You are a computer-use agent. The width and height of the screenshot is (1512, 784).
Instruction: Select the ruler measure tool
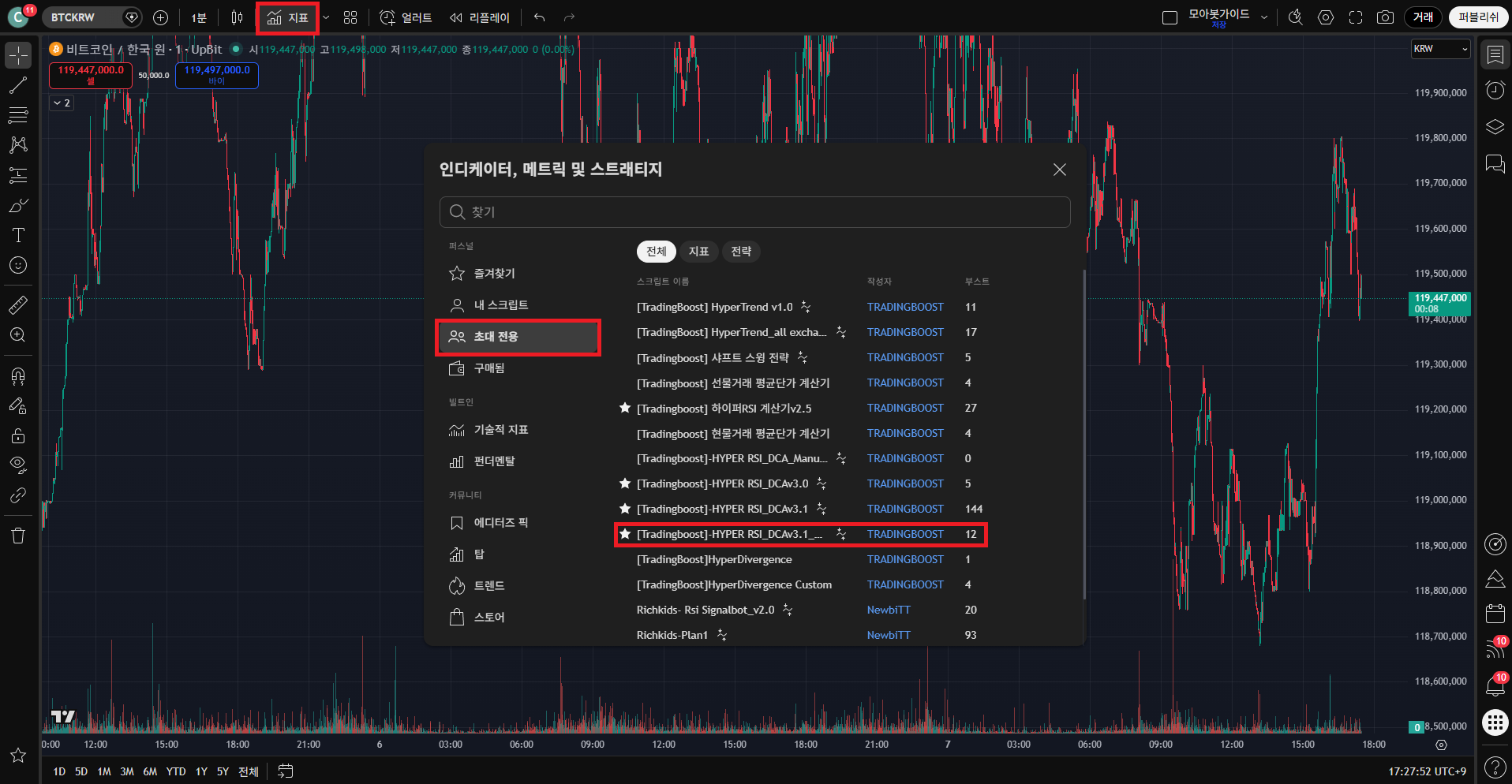[x=18, y=304]
